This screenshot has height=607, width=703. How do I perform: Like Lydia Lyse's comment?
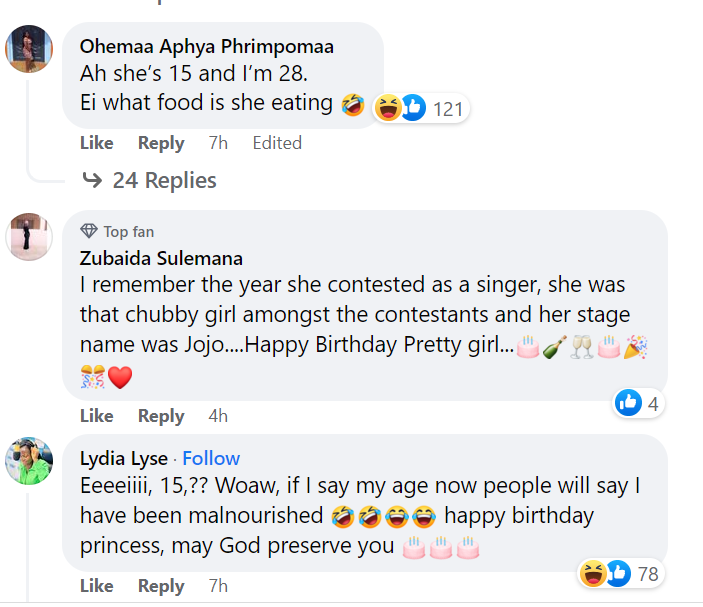point(96,586)
